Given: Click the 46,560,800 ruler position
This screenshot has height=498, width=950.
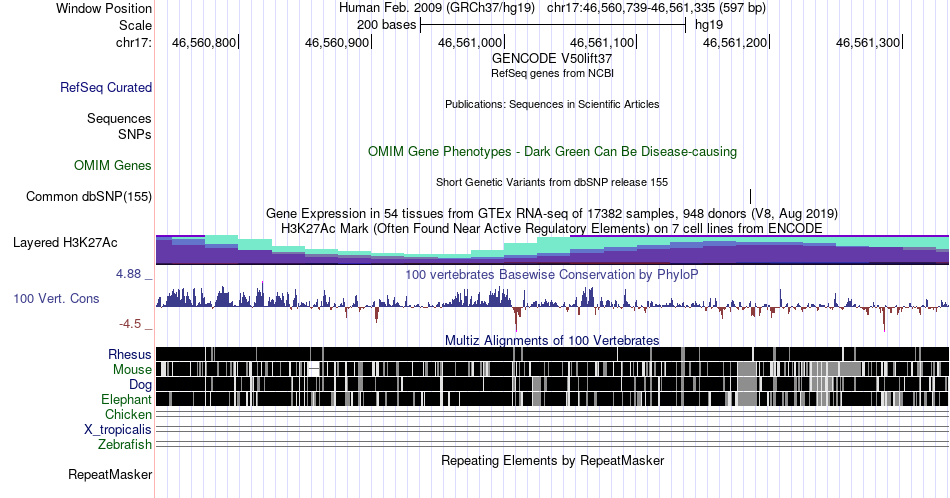Looking at the screenshot, I should (x=204, y=42).
